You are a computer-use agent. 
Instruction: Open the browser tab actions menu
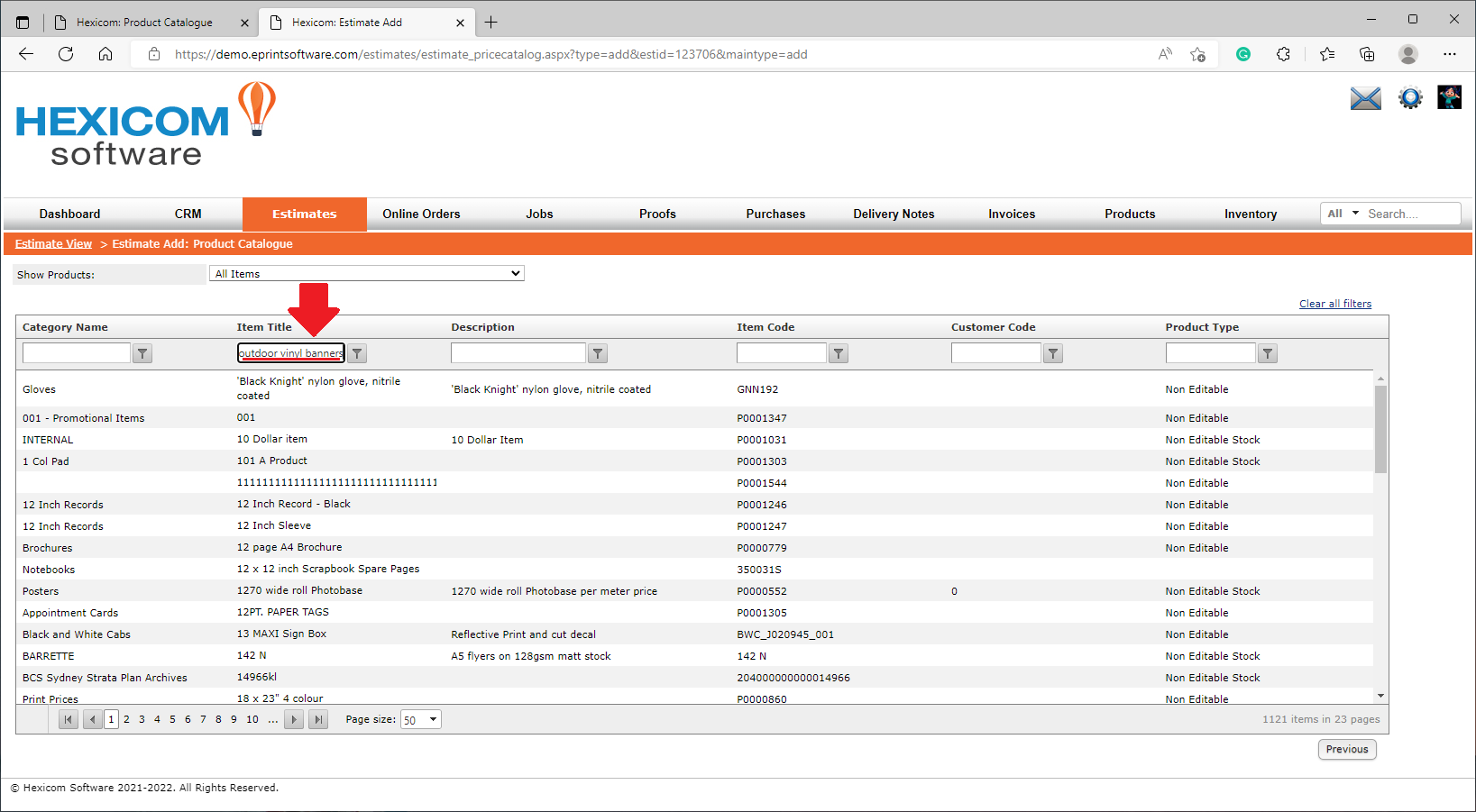[x=23, y=23]
